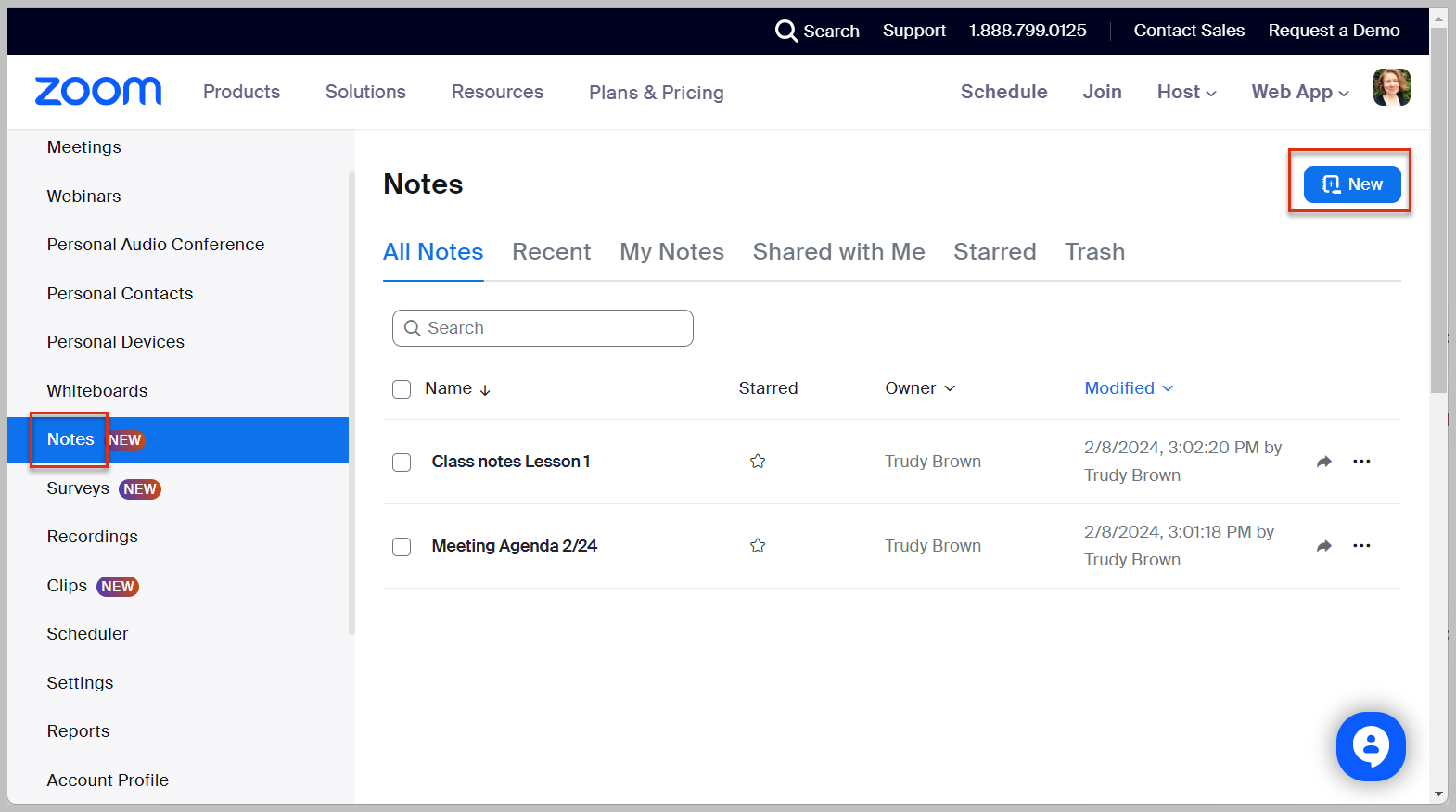
Task: Open the Class notes Lesson 1 note
Action: [511, 462]
